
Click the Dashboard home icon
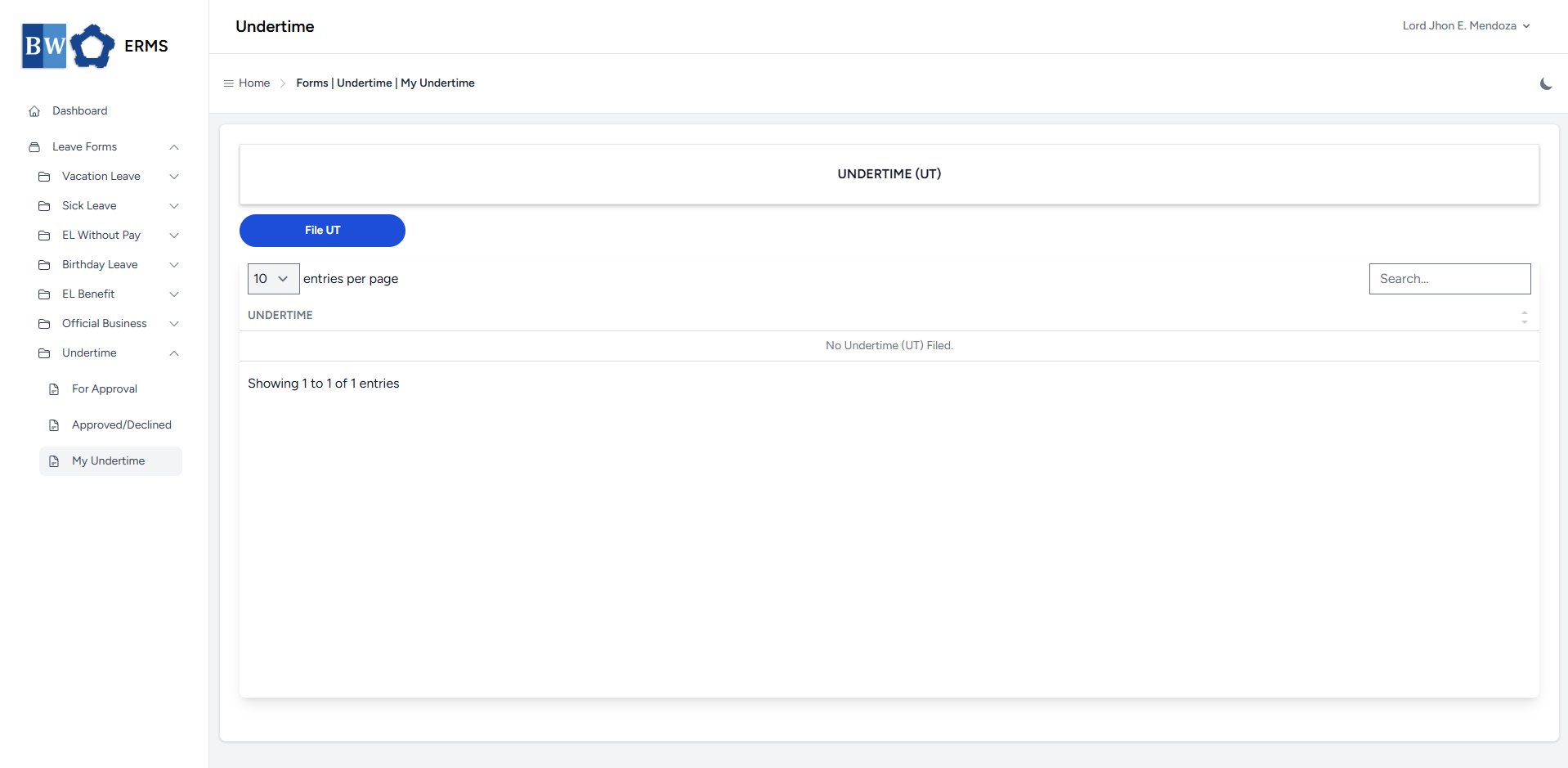34,111
